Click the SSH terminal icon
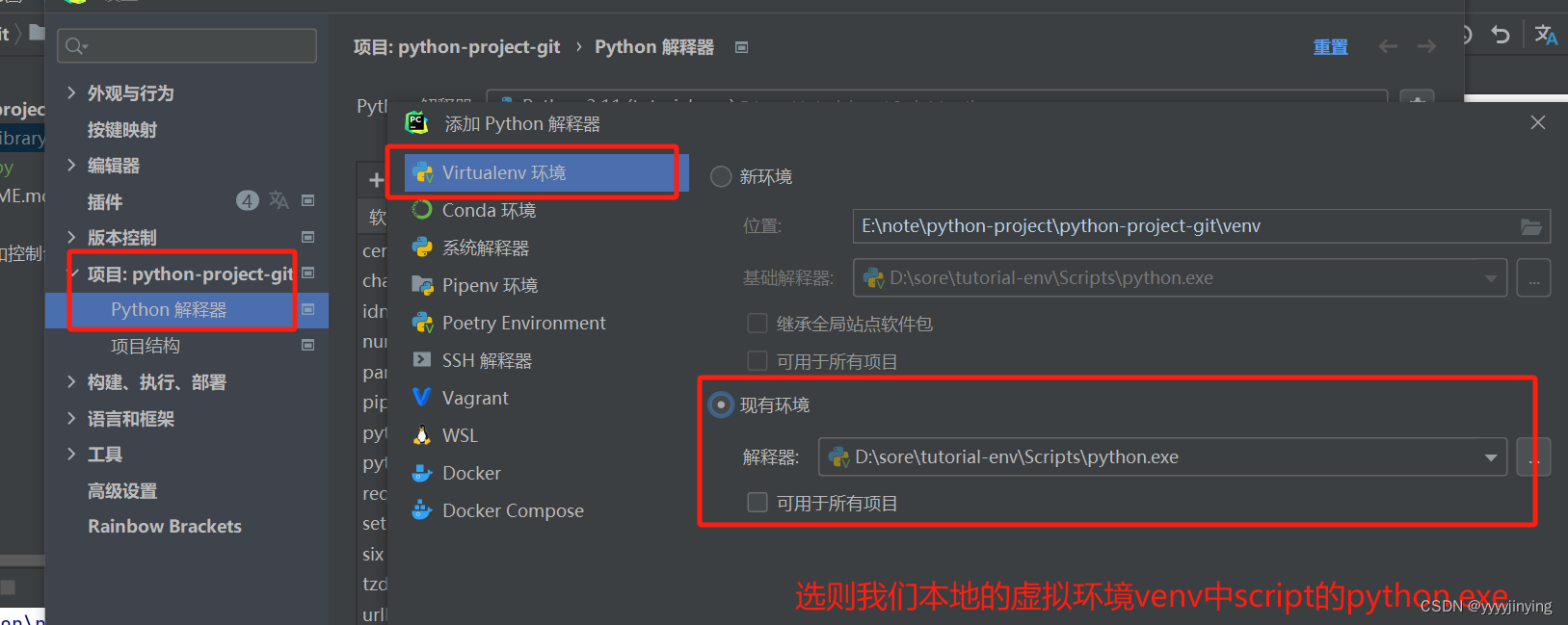 tap(422, 359)
